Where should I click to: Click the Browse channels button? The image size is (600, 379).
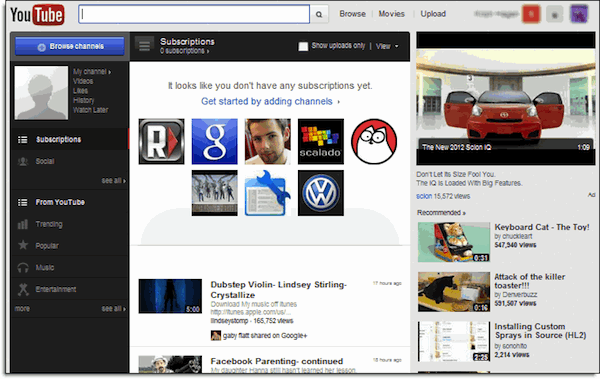70,46
